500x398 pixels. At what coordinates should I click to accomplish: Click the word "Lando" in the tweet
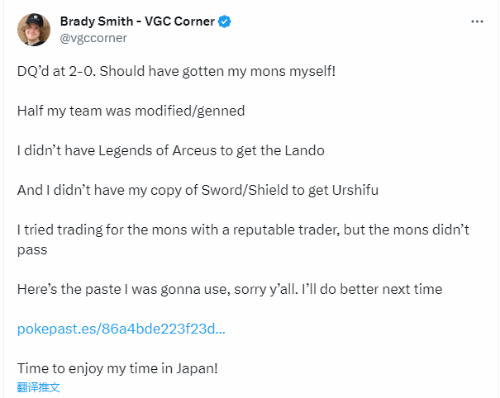tap(305, 151)
